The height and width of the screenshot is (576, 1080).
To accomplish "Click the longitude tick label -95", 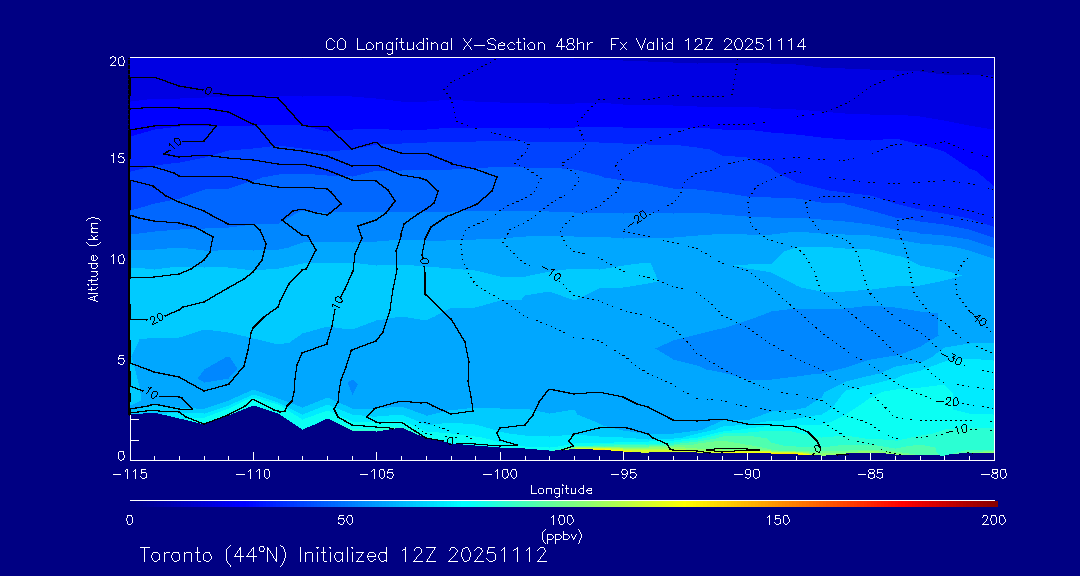I will (x=623, y=474).
